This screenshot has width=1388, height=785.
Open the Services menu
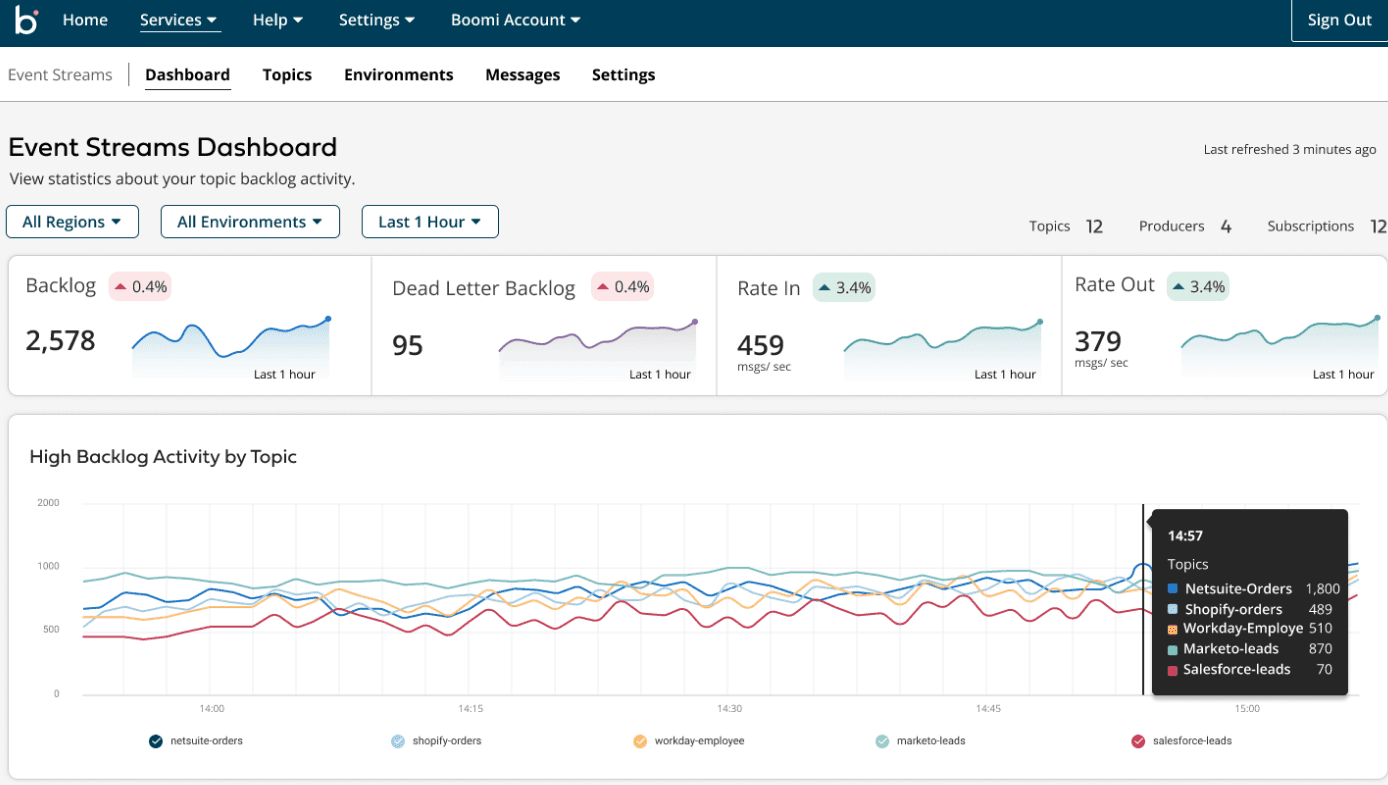pyautogui.click(x=180, y=20)
